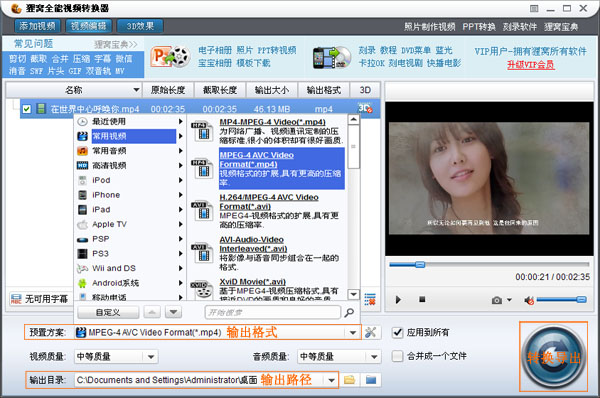This screenshot has height=398, width=600.
Task: Browse for output folder icon
Action: tap(349, 380)
